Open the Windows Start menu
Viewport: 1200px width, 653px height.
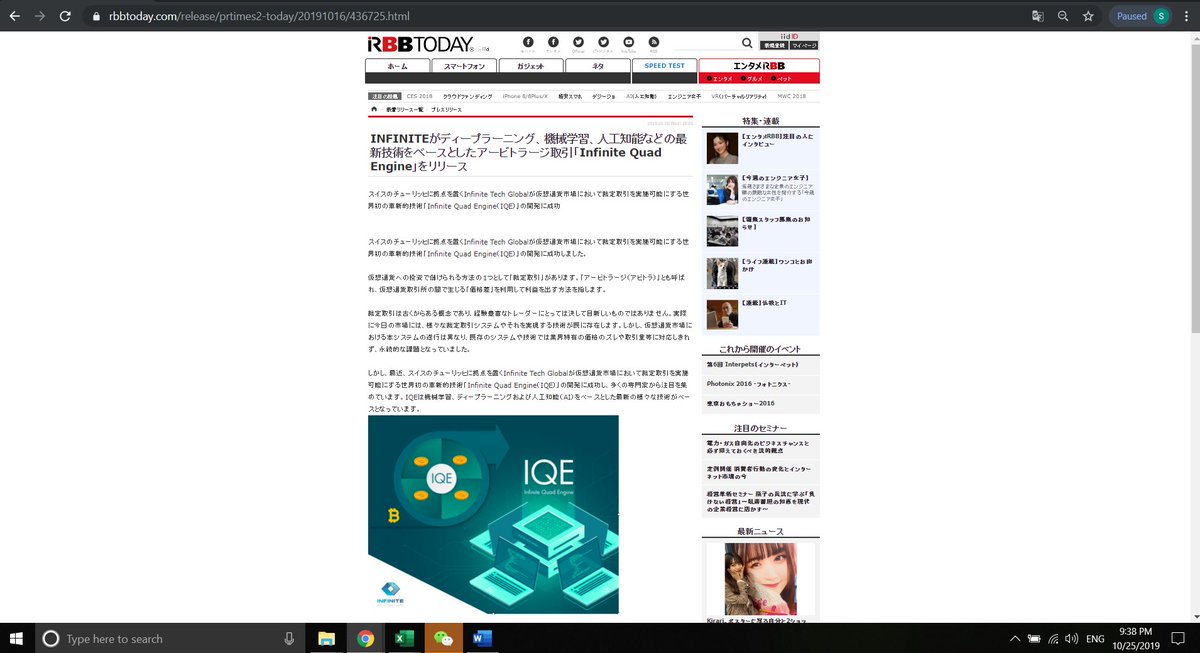(17, 638)
